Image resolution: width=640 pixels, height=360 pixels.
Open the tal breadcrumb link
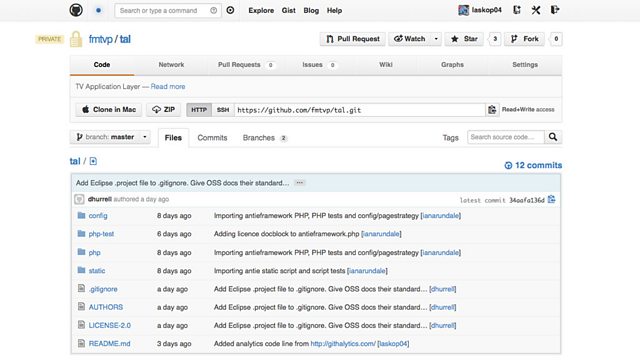pos(75,161)
